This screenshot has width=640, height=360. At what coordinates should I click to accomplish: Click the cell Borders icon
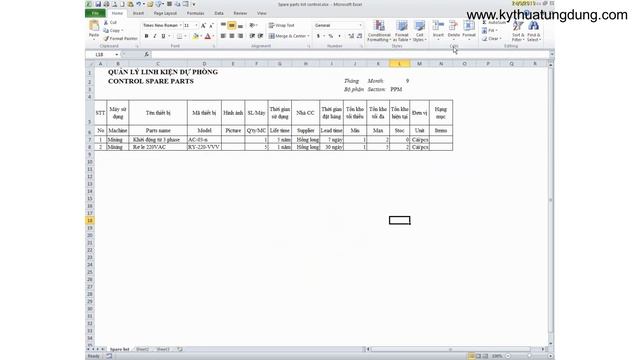[179, 36]
